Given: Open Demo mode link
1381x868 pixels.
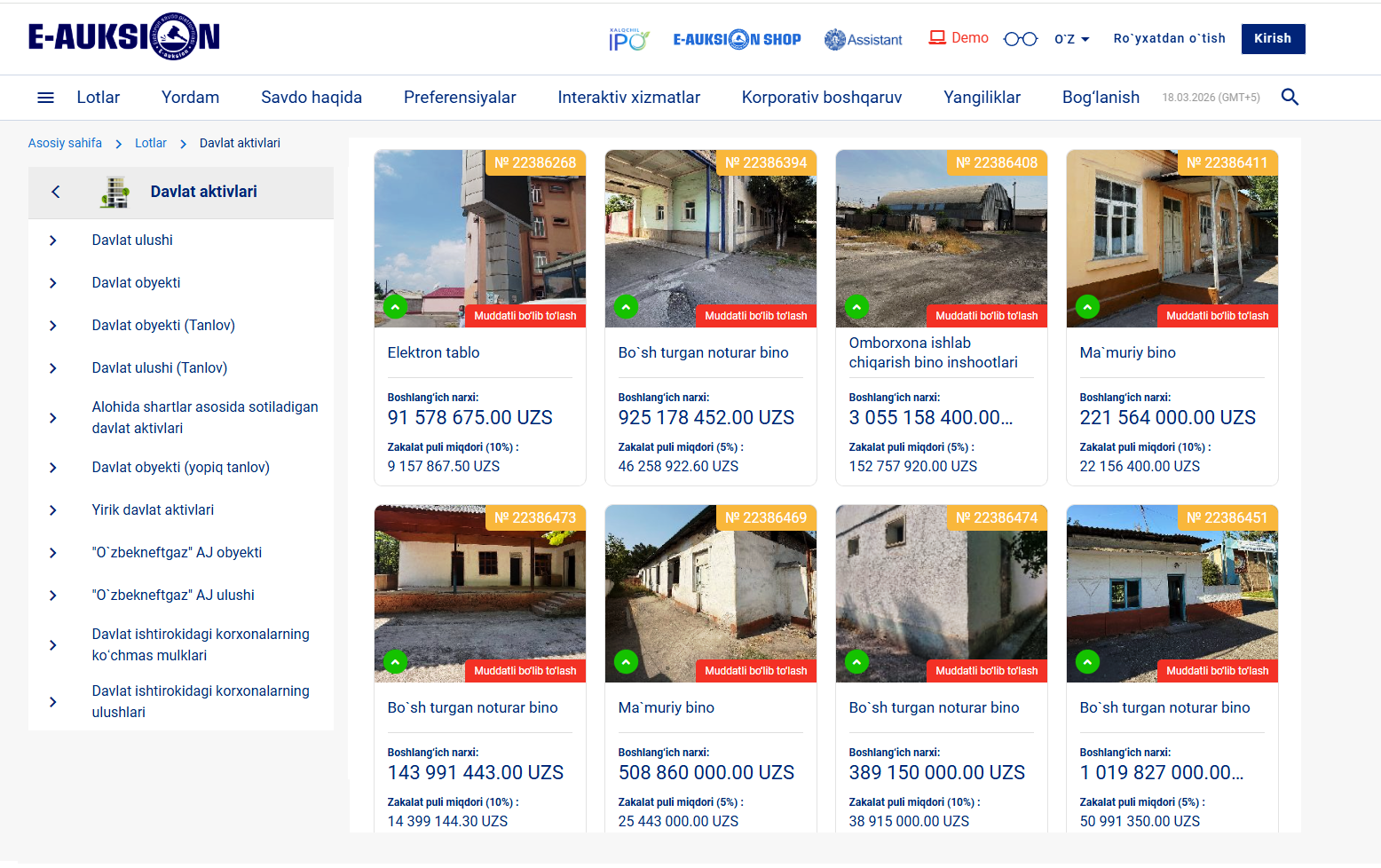Looking at the screenshot, I should (x=959, y=38).
